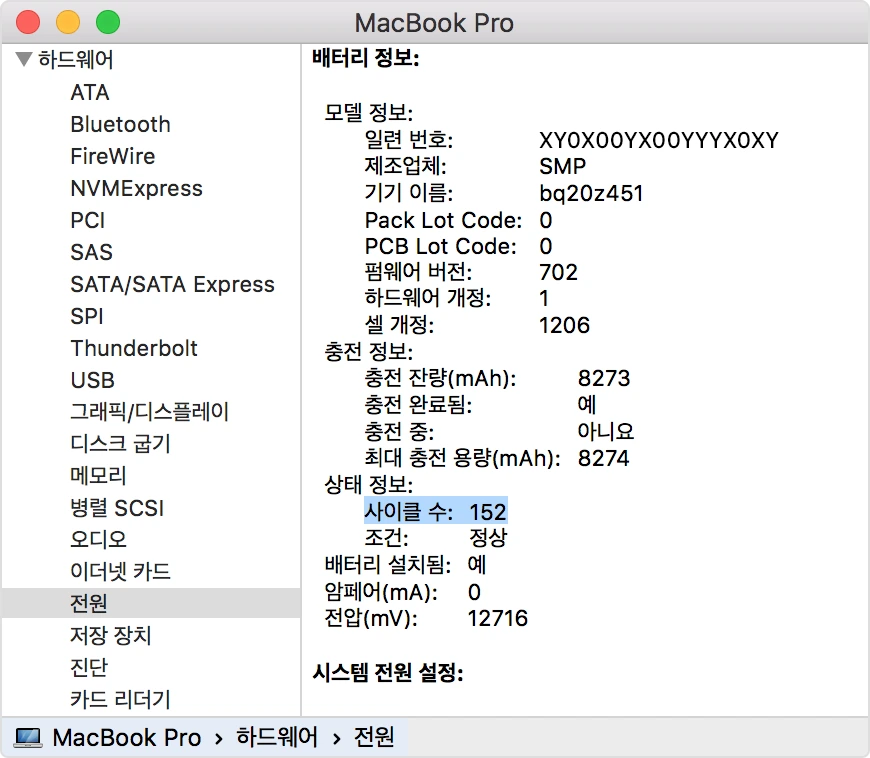Image resolution: width=870 pixels, height=758 pixels.
Task: Collapse the 하드웨어 section disclosure triangle
Action: point(22,59)
